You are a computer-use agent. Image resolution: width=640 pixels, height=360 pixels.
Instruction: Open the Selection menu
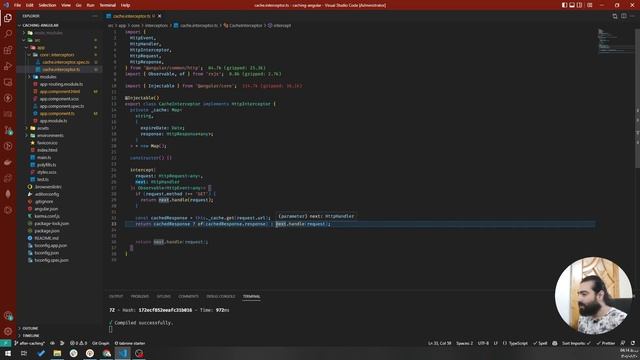click(x=47, y=5)
